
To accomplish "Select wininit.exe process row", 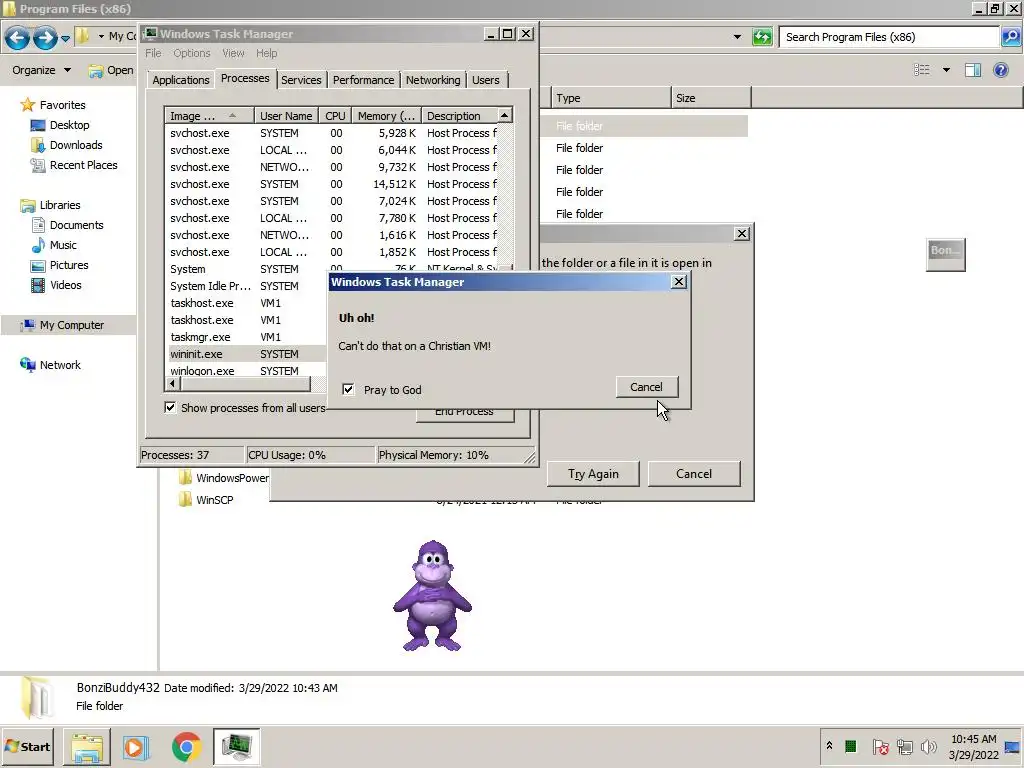I will point(247,354).
